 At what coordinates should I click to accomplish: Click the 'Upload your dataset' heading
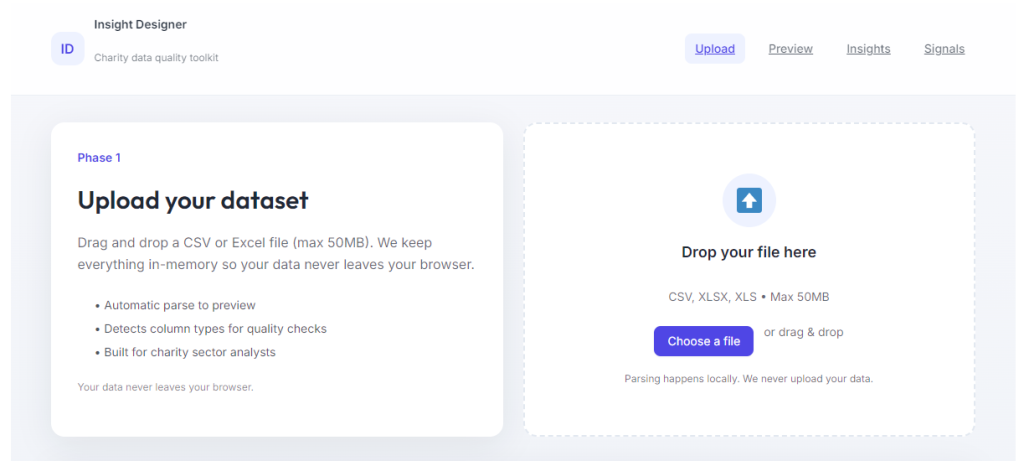pos(193,200)
